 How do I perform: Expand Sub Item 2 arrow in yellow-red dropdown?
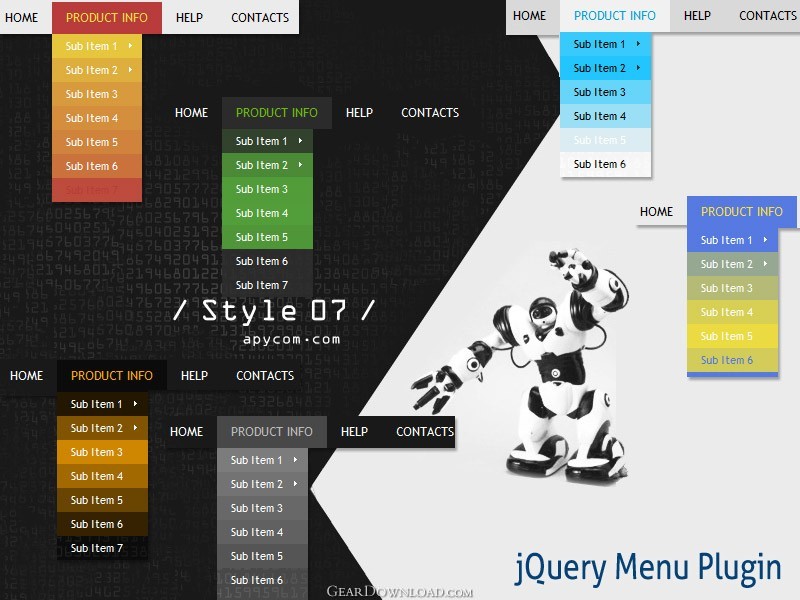point(131,70)
